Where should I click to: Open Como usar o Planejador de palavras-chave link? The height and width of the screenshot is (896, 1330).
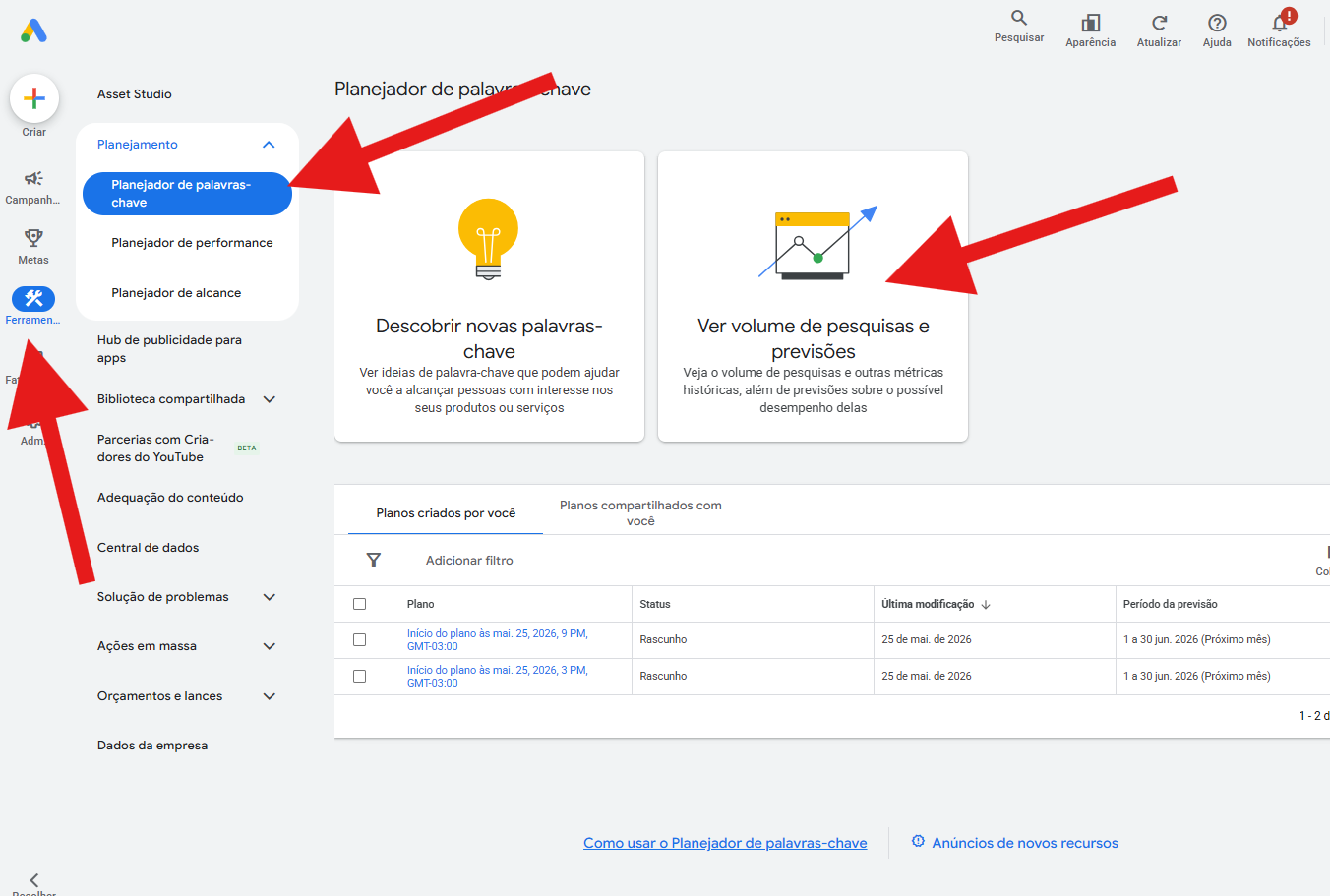pyautogui.click(x=725, y=843)
